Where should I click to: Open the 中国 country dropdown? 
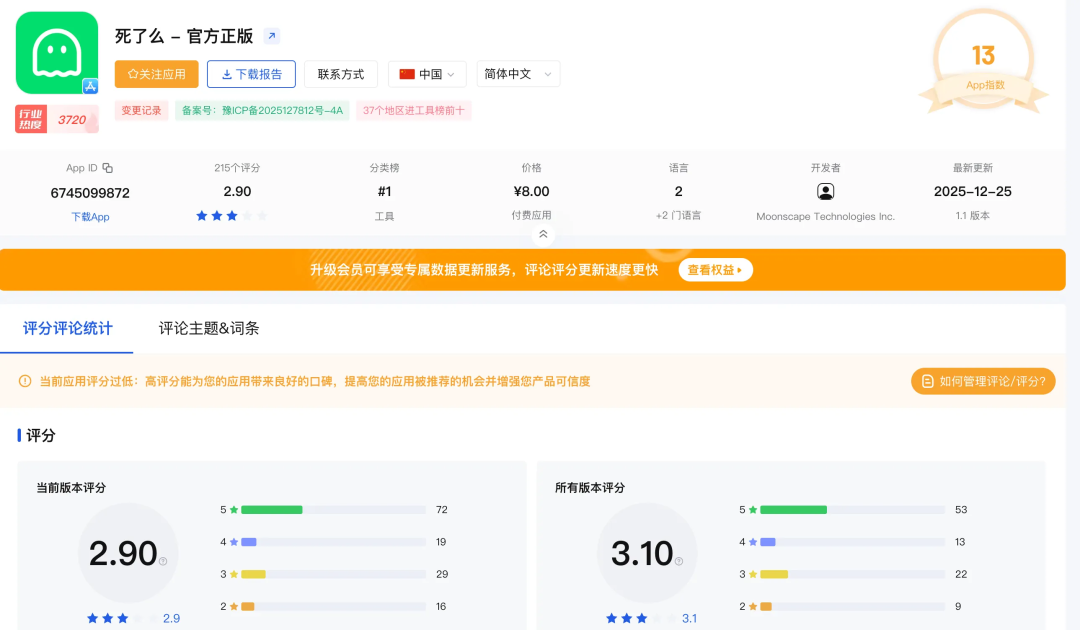pyautogui.click(x=427, y=74)
